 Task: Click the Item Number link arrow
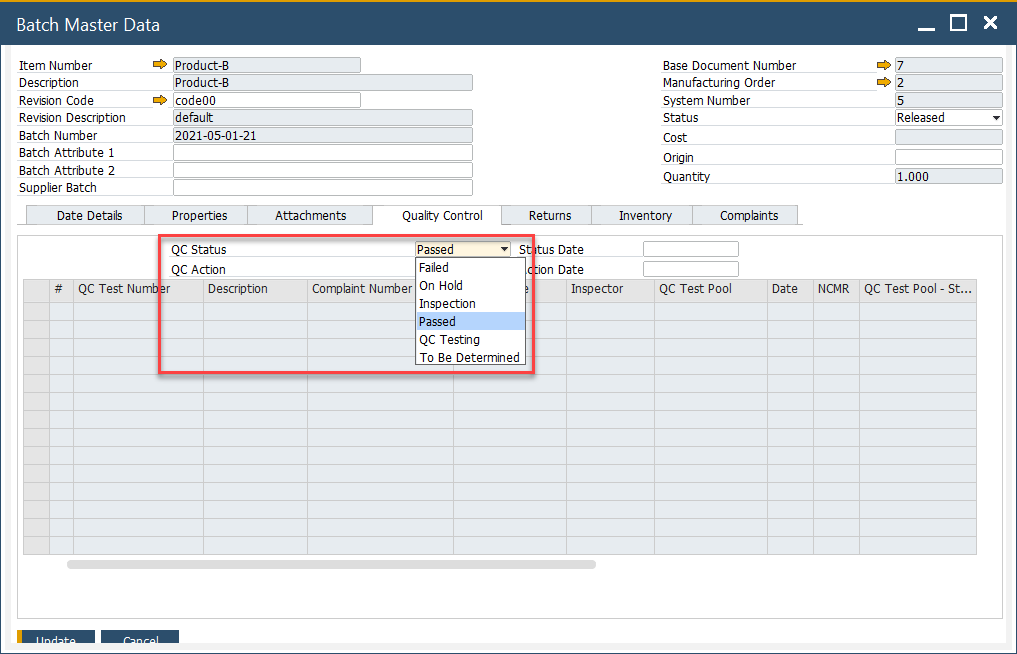160,65
